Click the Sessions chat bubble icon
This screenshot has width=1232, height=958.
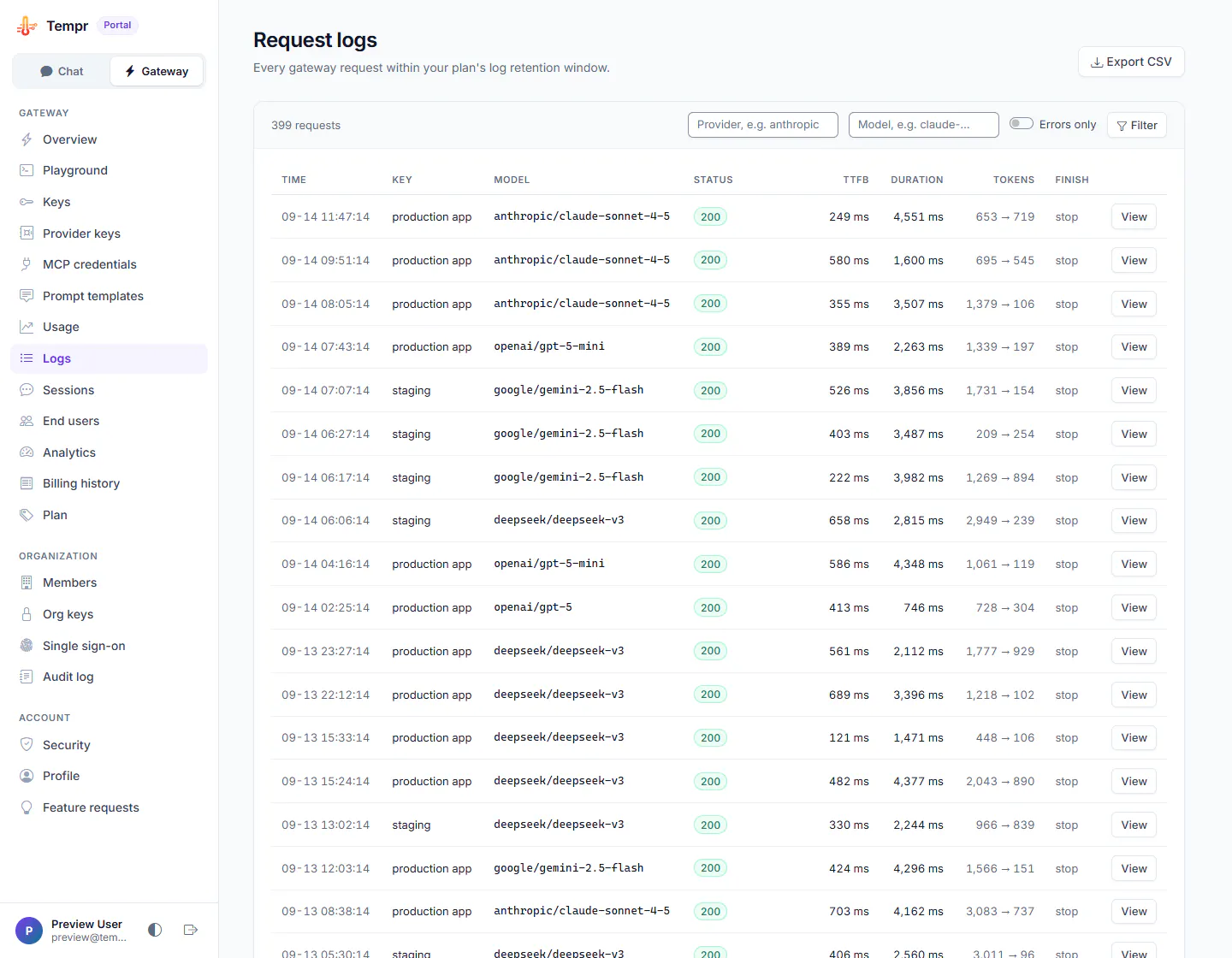click(27, 390)
